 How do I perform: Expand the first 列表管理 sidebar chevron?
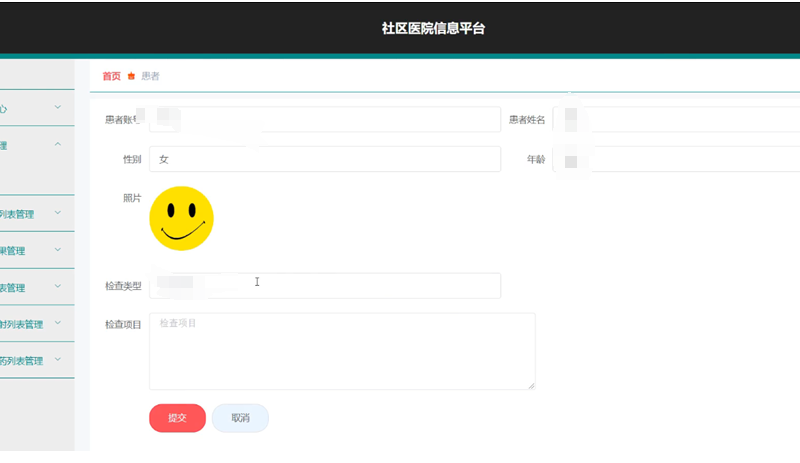[57, 213]
